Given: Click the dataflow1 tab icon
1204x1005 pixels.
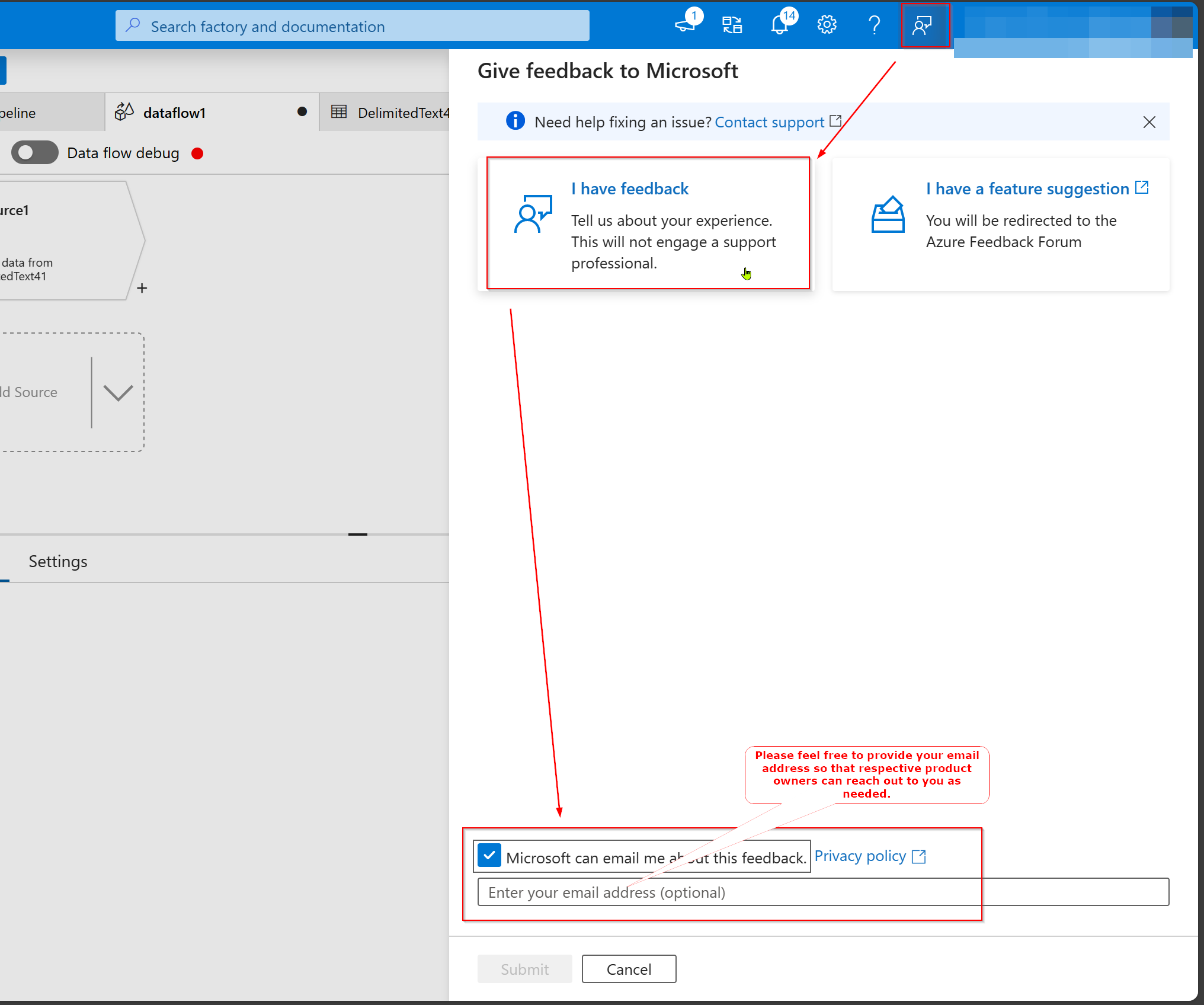Looking at the screenshot, I should point(124,111).
